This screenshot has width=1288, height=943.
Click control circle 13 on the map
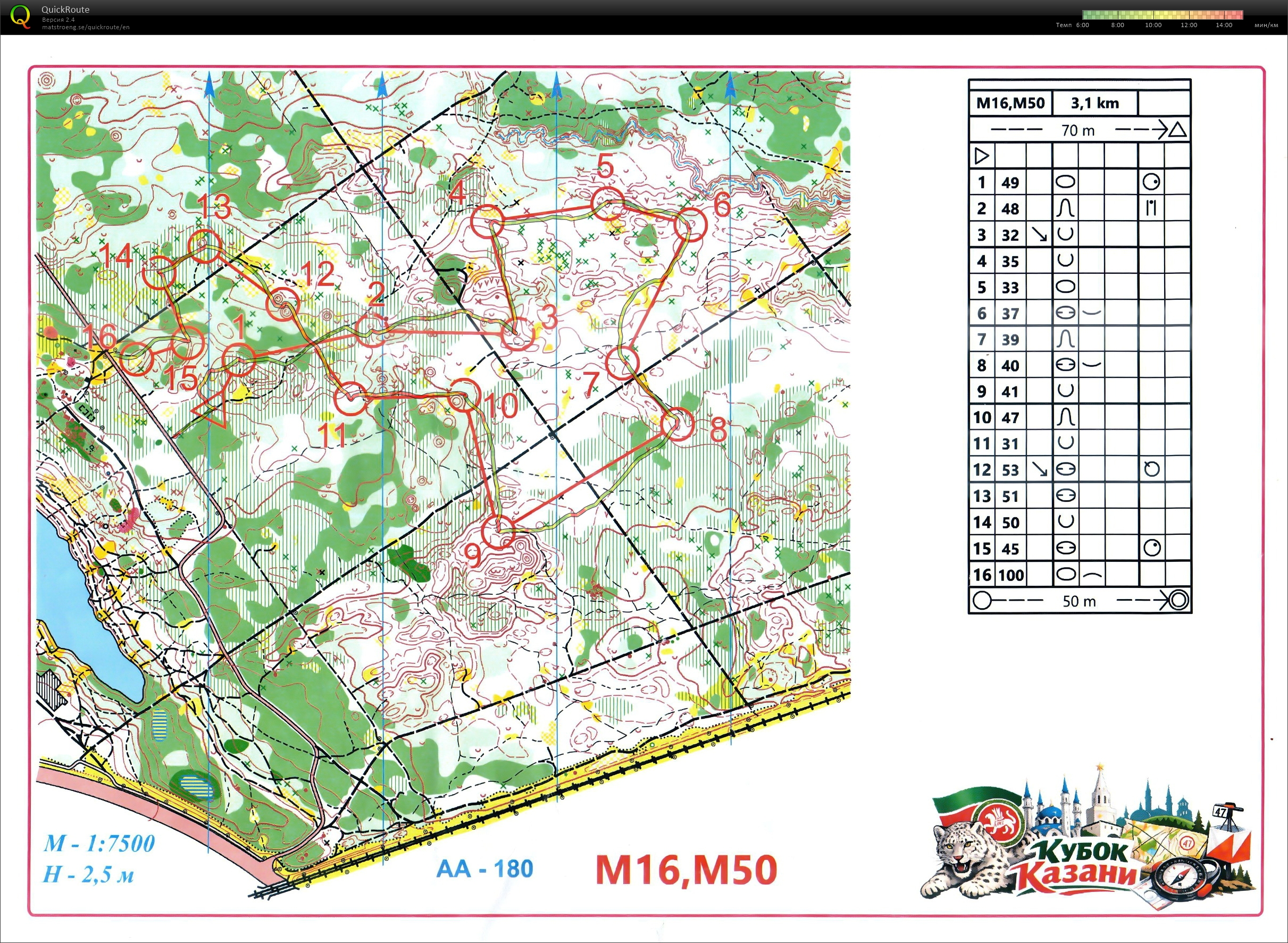(204, 246)
